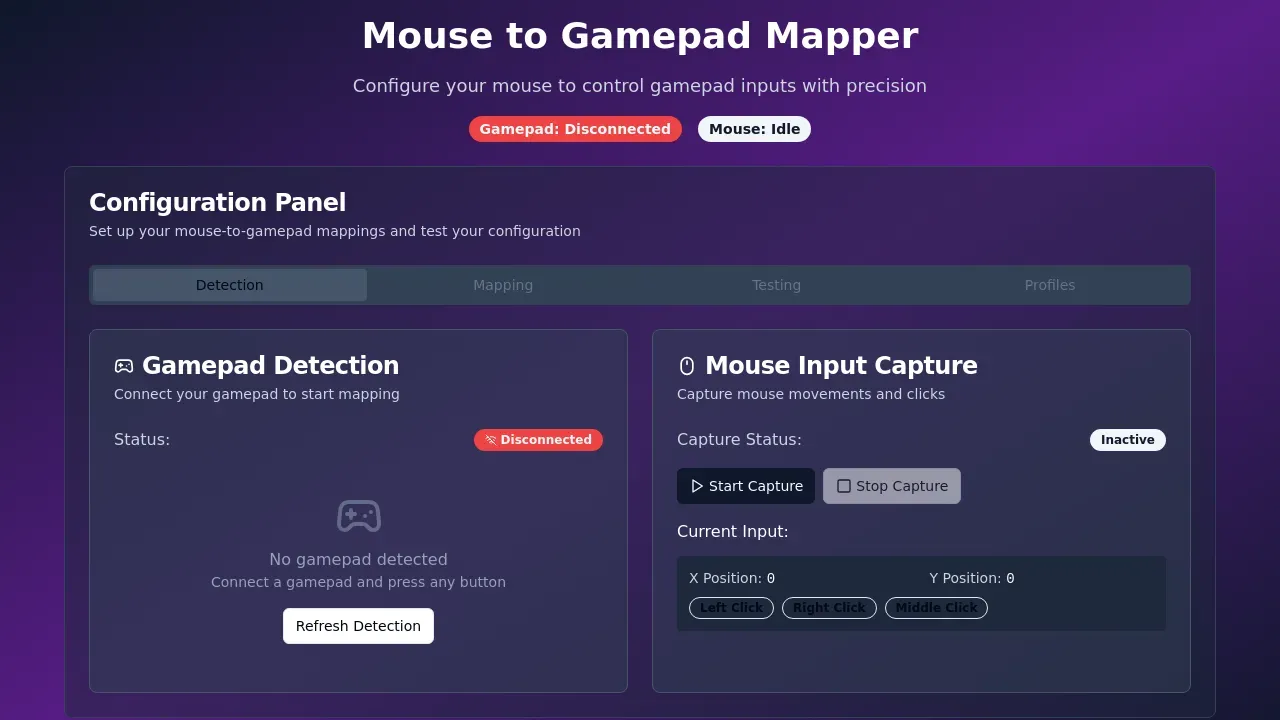Switch to the Detection tab
1280x720 pixels.
click(x=229, y=285)
